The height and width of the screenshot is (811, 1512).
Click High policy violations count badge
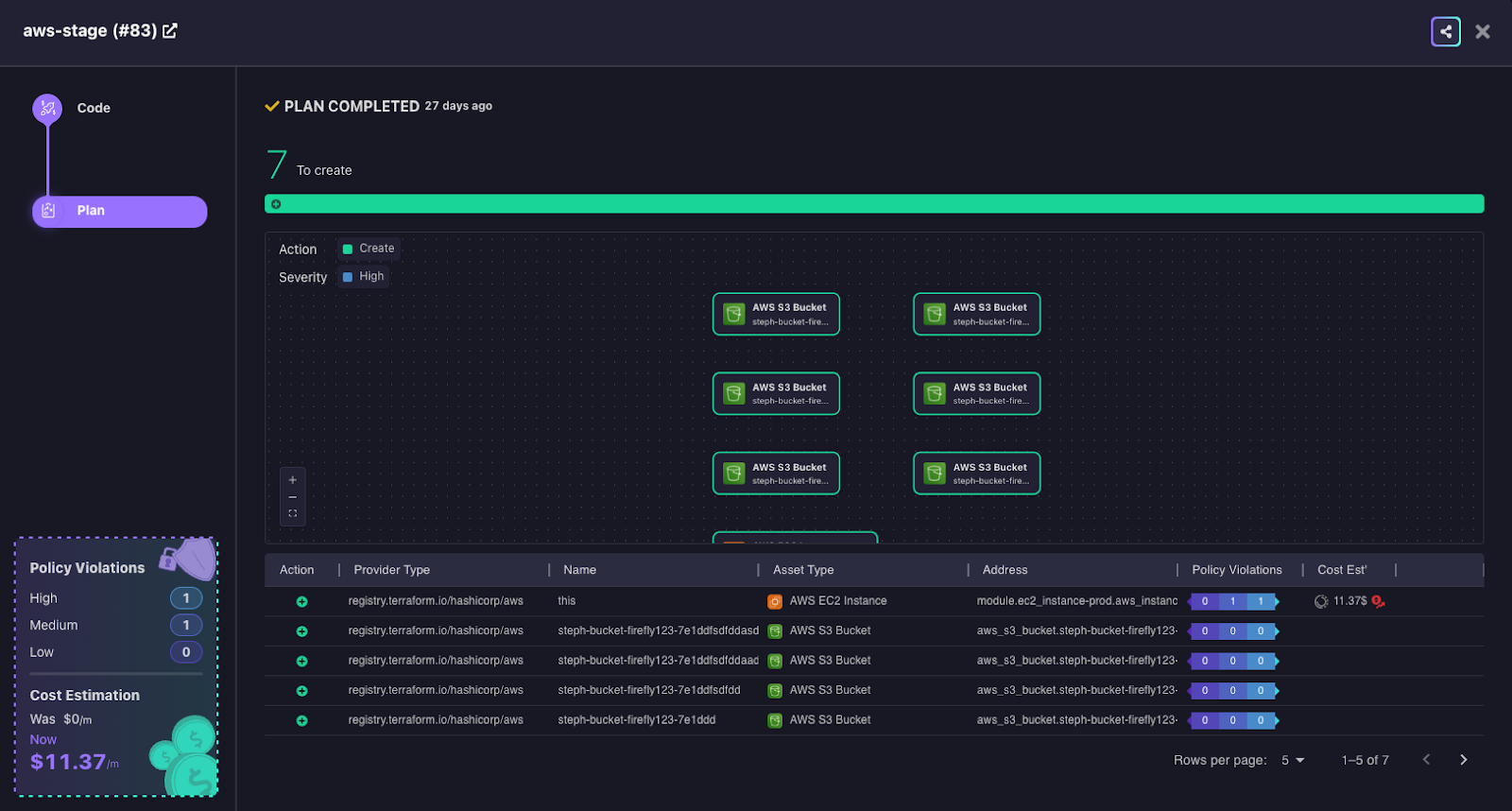click(x=186, y=598)
